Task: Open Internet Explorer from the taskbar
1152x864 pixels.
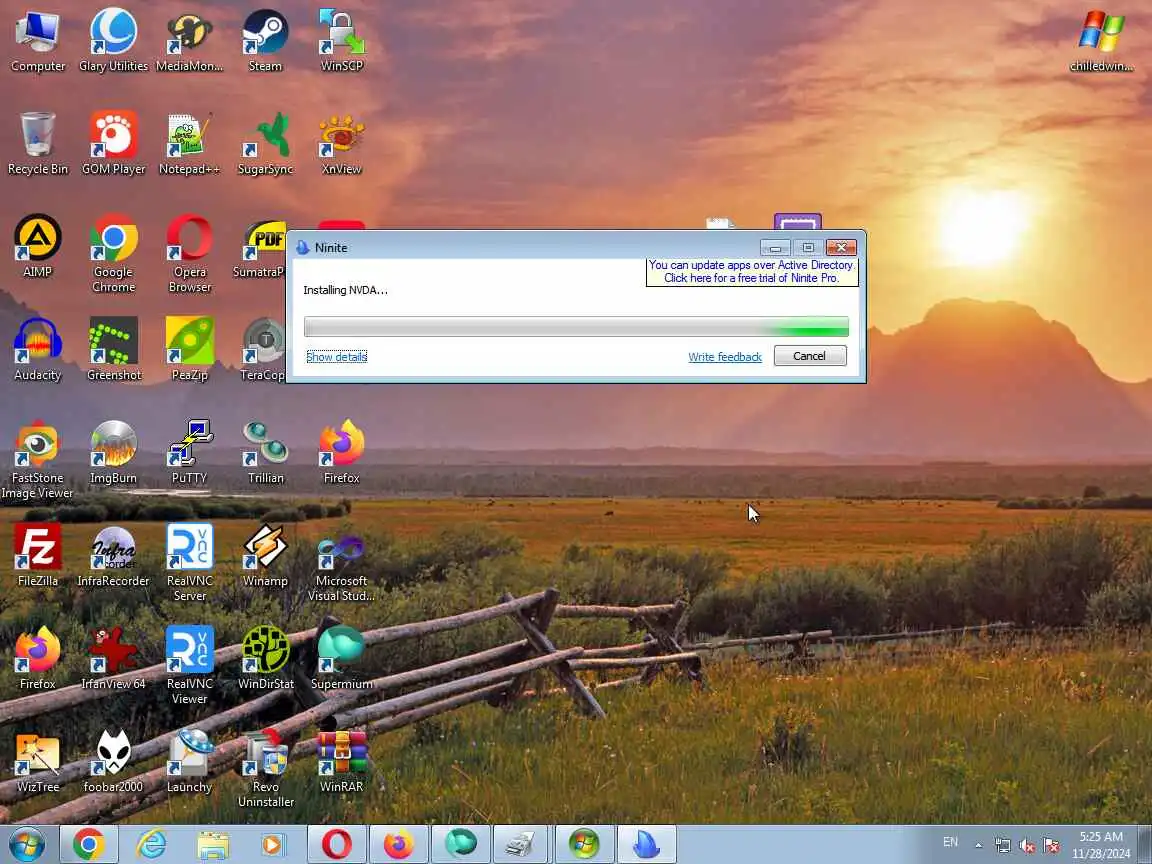Action: (x=152, y=844)
